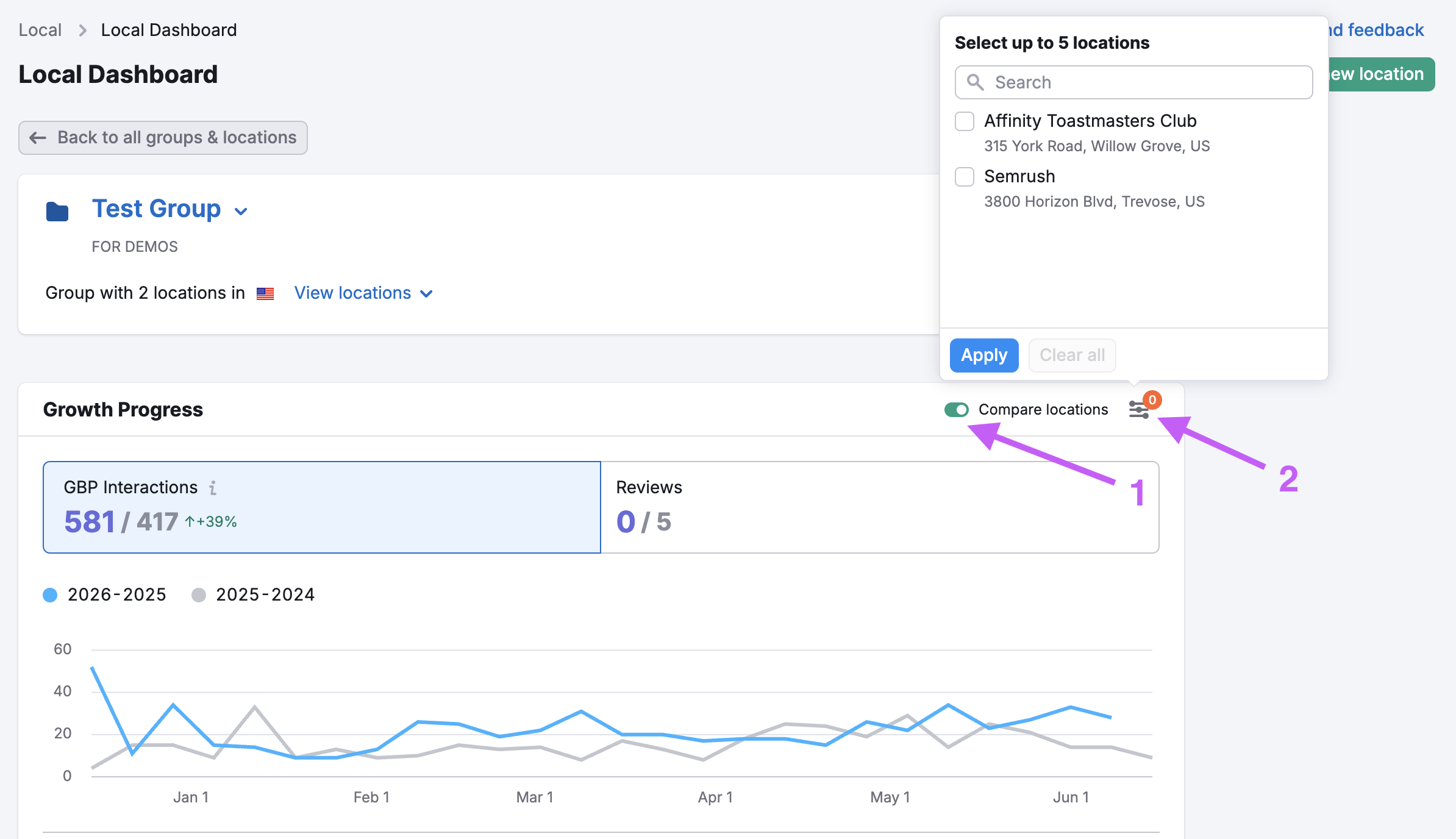Image resolution: width=1456 pixels, height=839 pixels.
Task: Click the US flag icon
Action: [265, 294]
